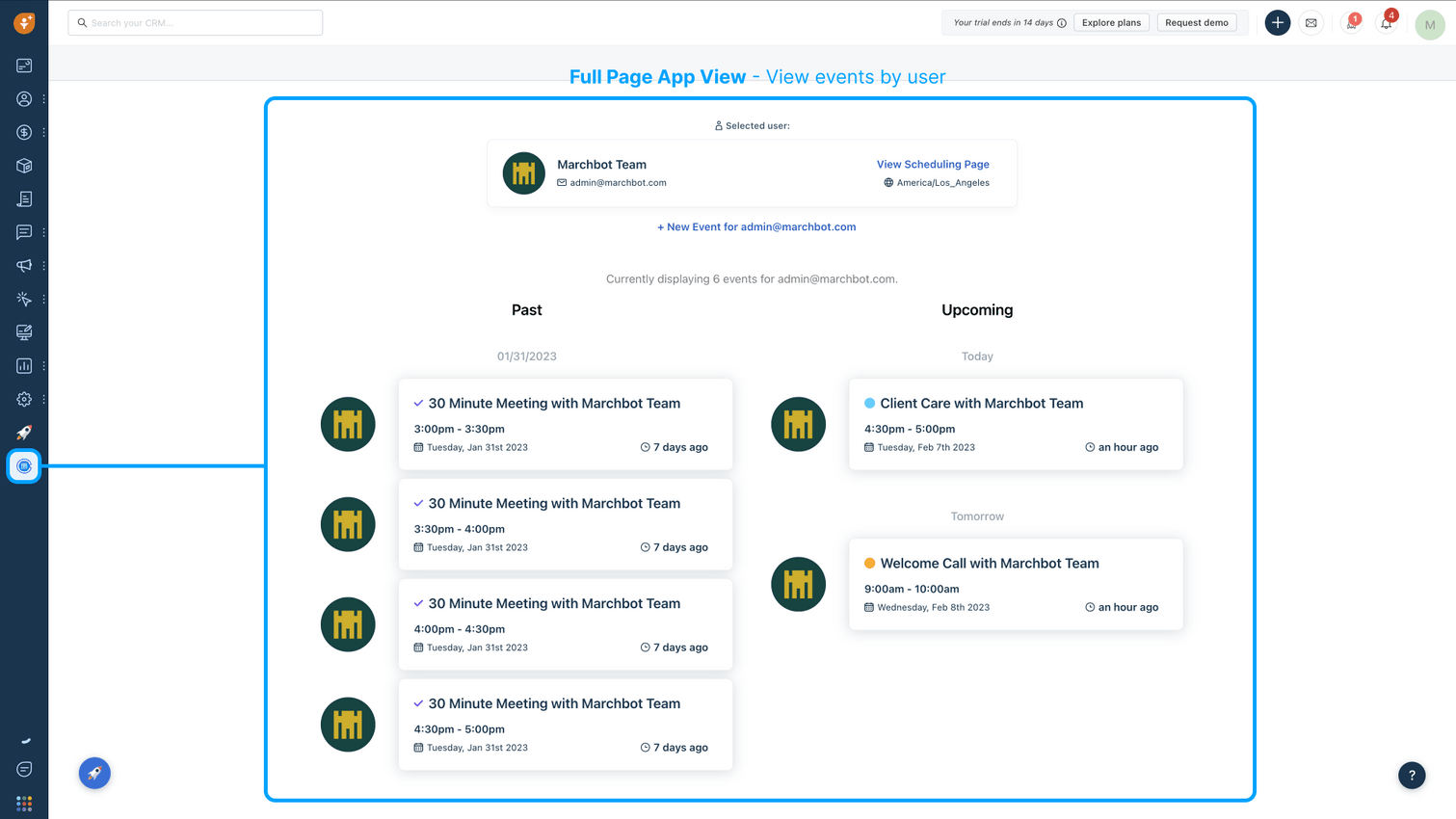Open the Contacts sidebar icon
The height and width of the screenshot is (819, 1456).
click(23, 98)
